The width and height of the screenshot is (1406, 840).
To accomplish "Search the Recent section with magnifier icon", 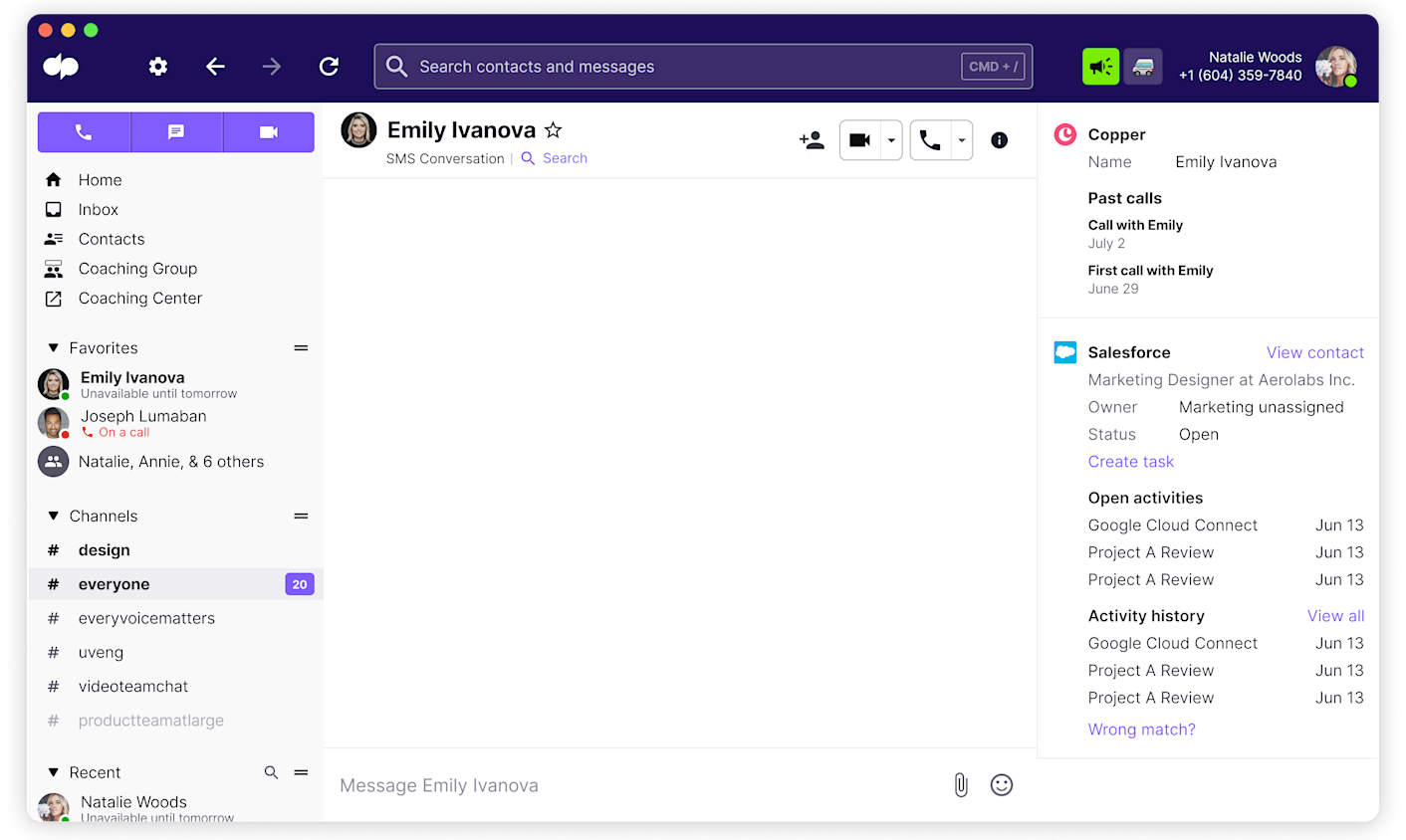I will pos(271,772).
